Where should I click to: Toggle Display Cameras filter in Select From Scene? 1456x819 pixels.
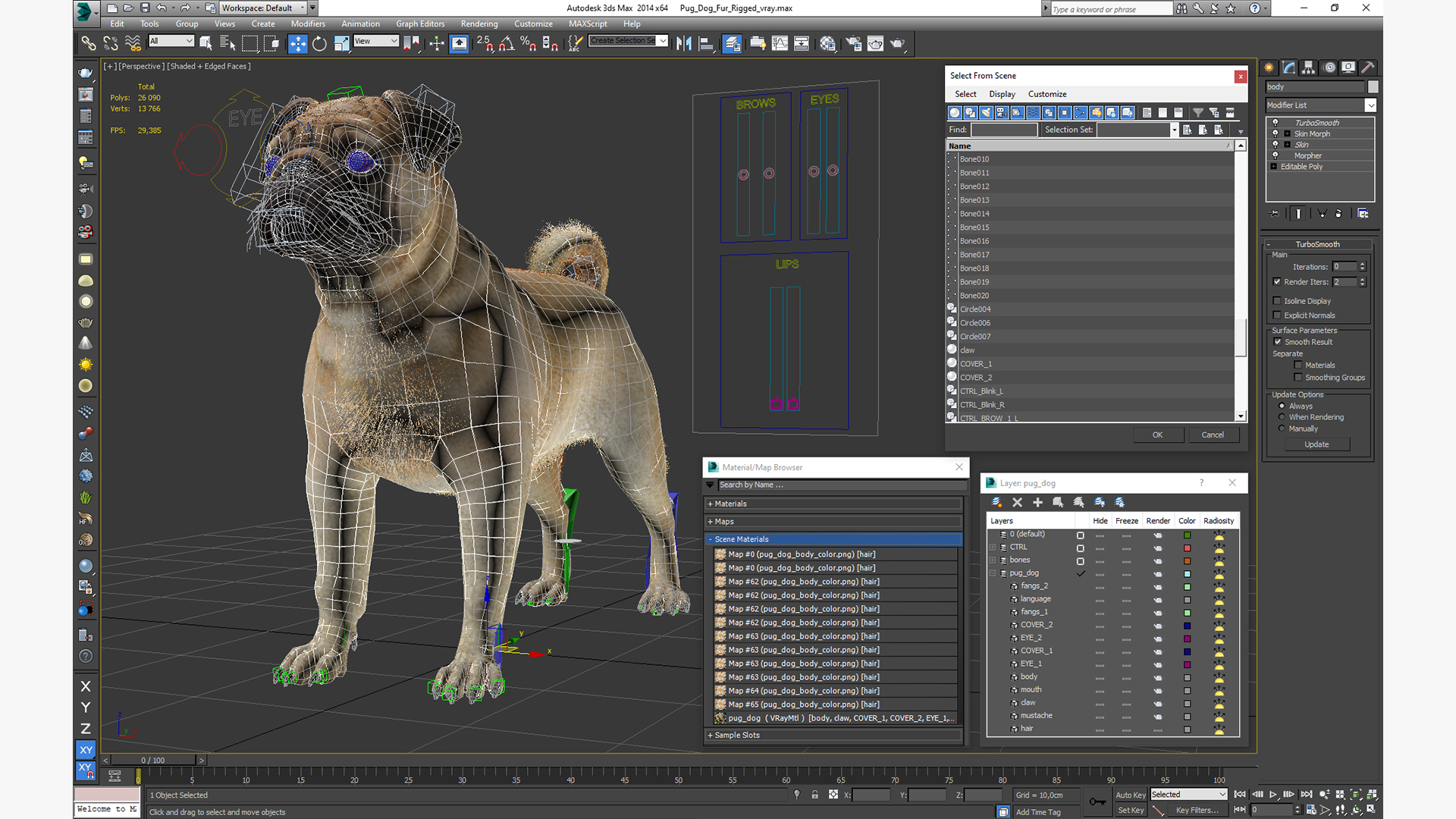1002,113
